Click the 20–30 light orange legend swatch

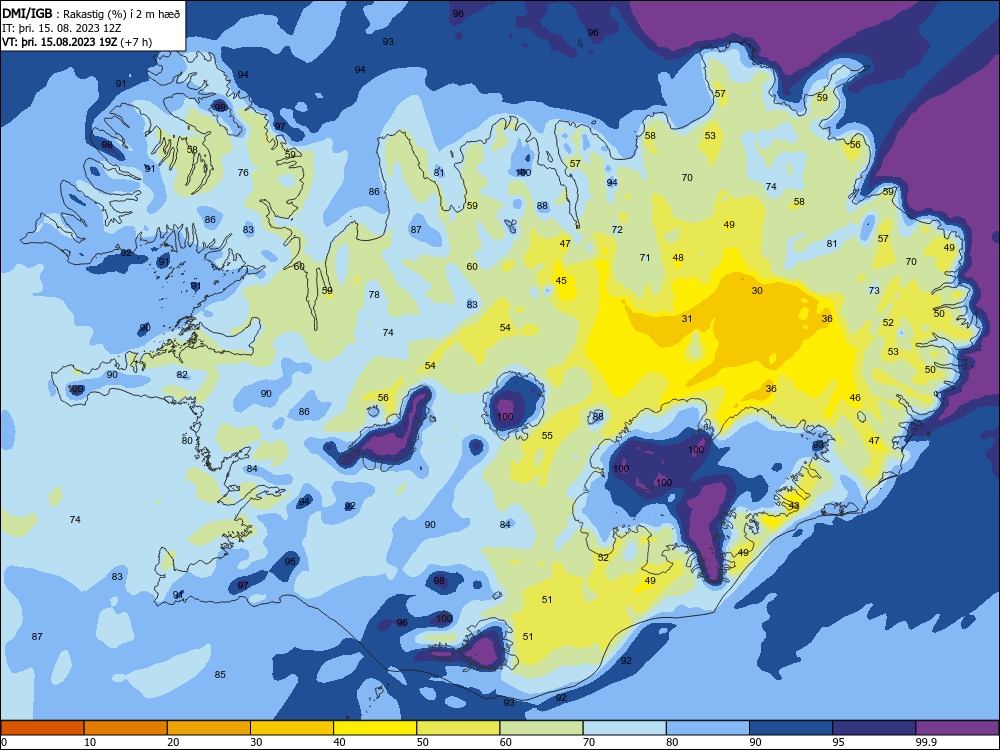209,728
